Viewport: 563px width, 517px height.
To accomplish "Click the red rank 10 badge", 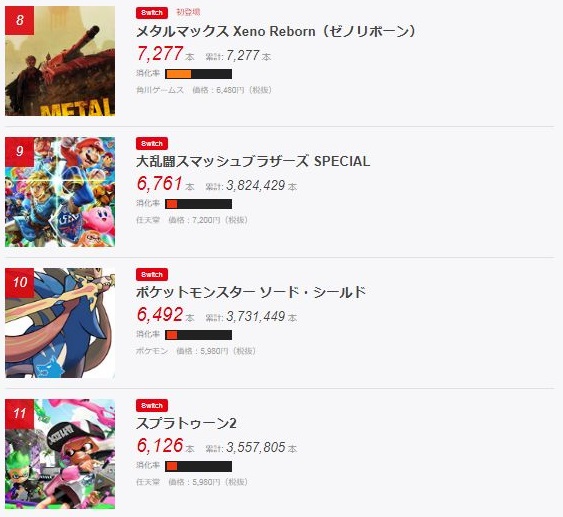I will (19, 282).
